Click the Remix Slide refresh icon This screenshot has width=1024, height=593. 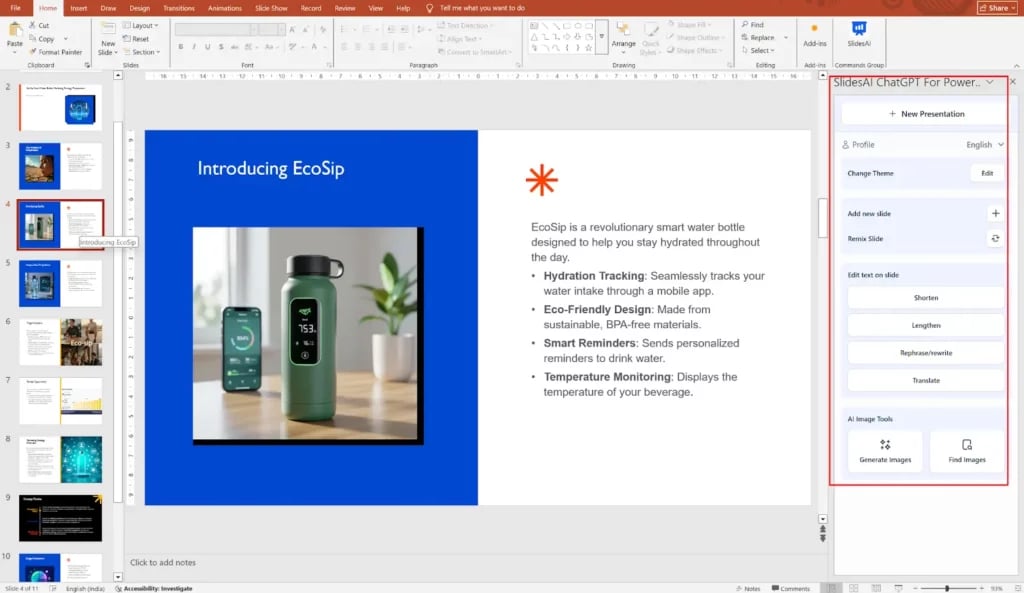tap(994, 239)
